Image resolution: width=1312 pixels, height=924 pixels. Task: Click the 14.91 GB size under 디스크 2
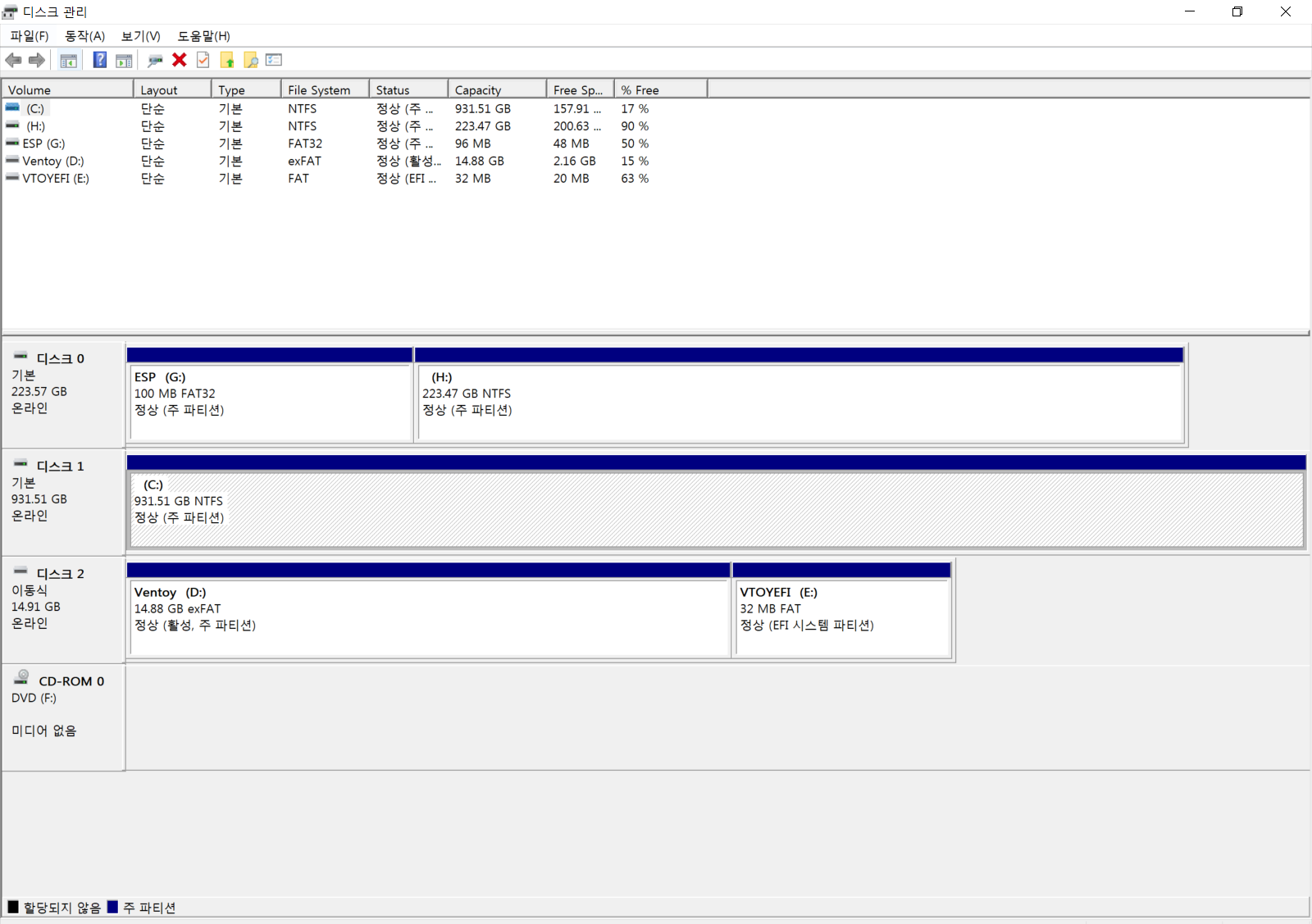click(36, 607)
